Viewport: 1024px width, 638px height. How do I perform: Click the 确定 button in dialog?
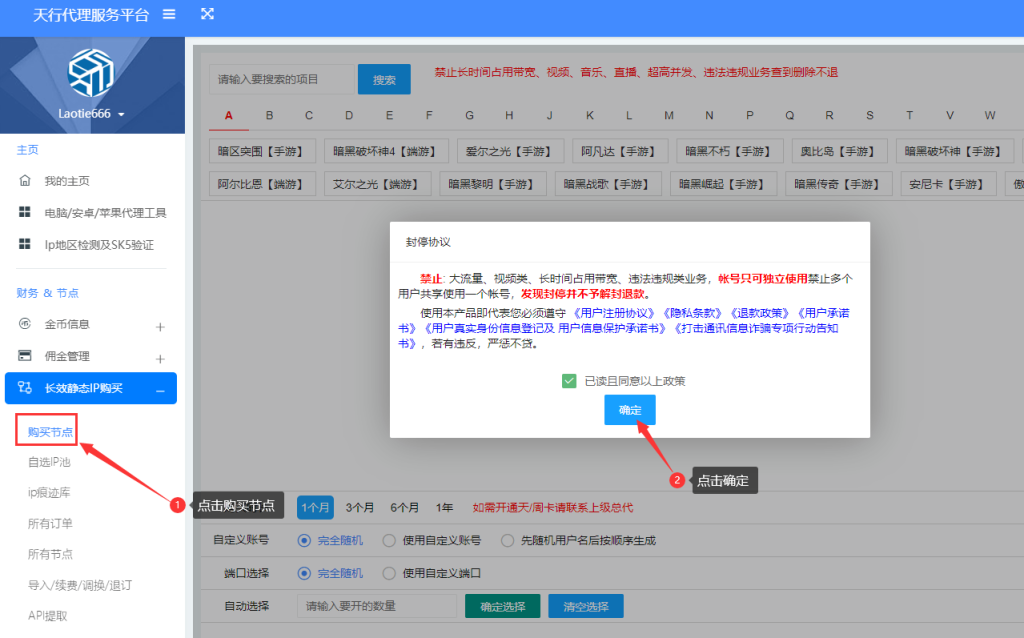tap(630, 410)
